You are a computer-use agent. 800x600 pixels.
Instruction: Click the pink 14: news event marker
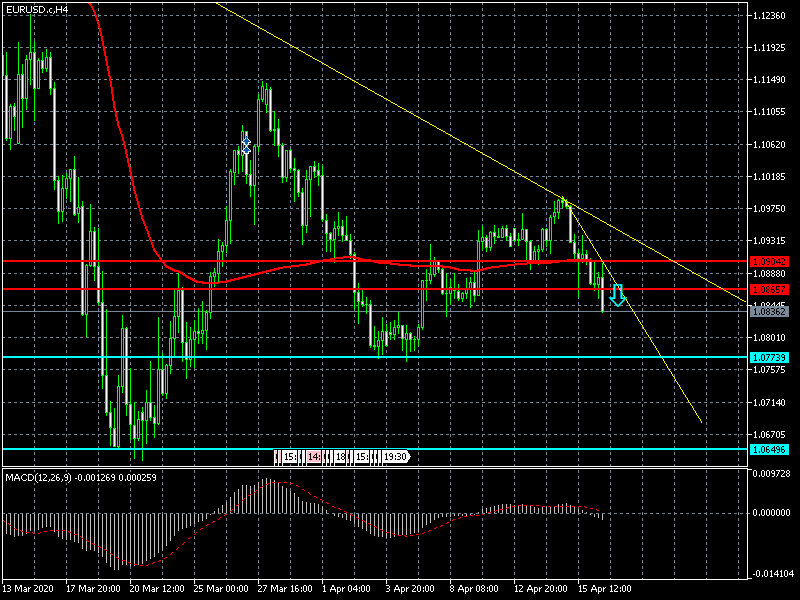click(313, 457)
